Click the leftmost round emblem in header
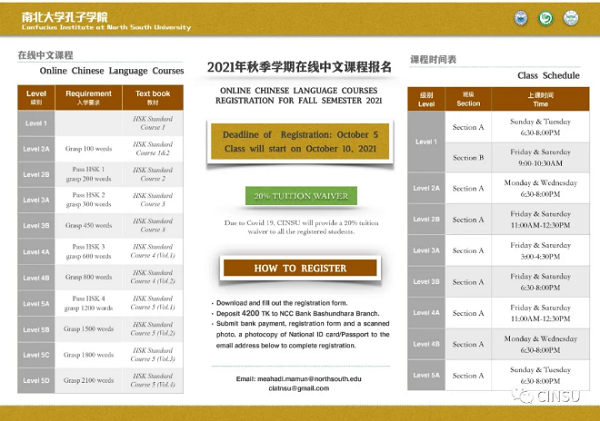The width and height of the screenshot is (600, 421). (x=521, y=18)
